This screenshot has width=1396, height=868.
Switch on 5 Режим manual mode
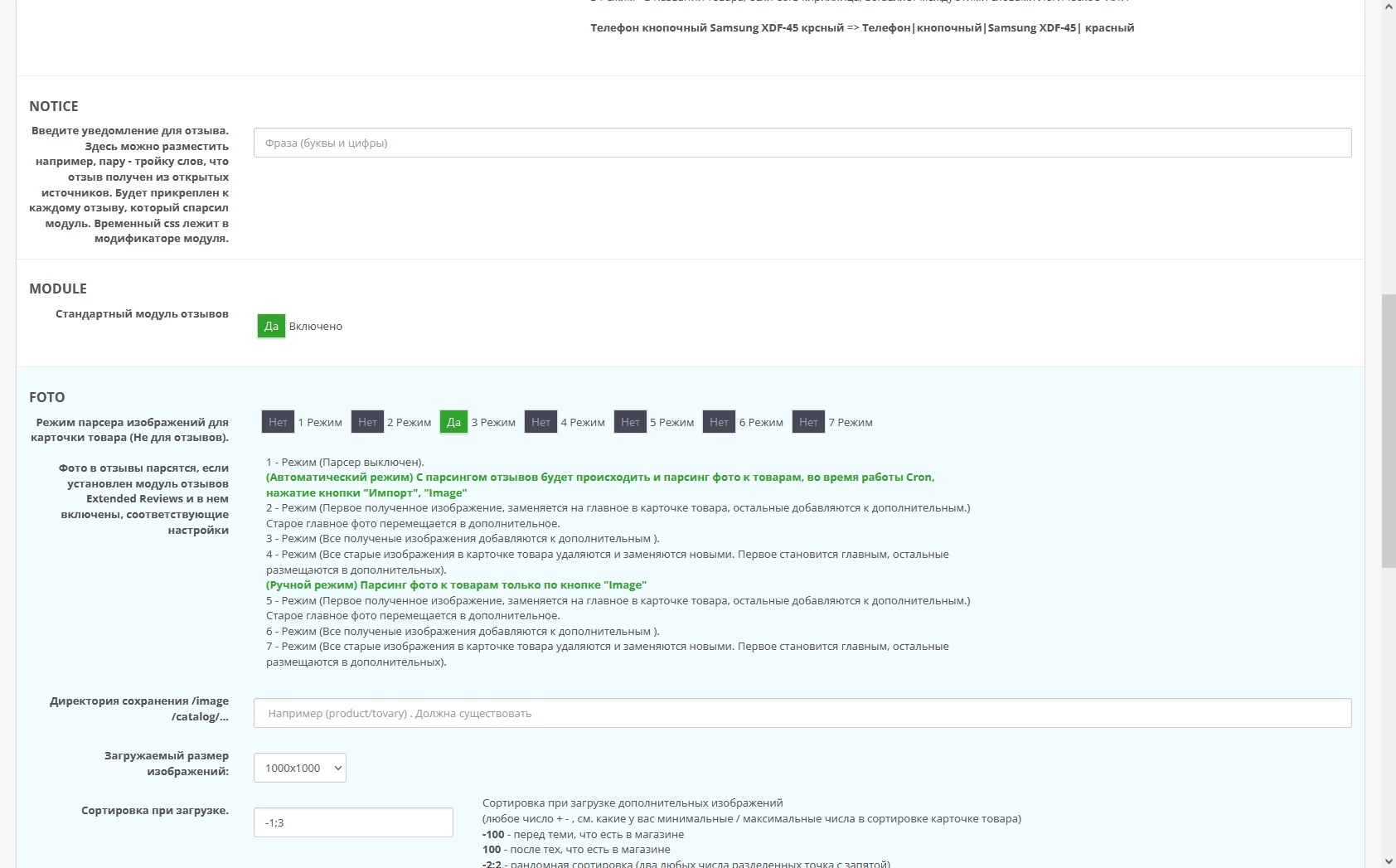[630, 422]
